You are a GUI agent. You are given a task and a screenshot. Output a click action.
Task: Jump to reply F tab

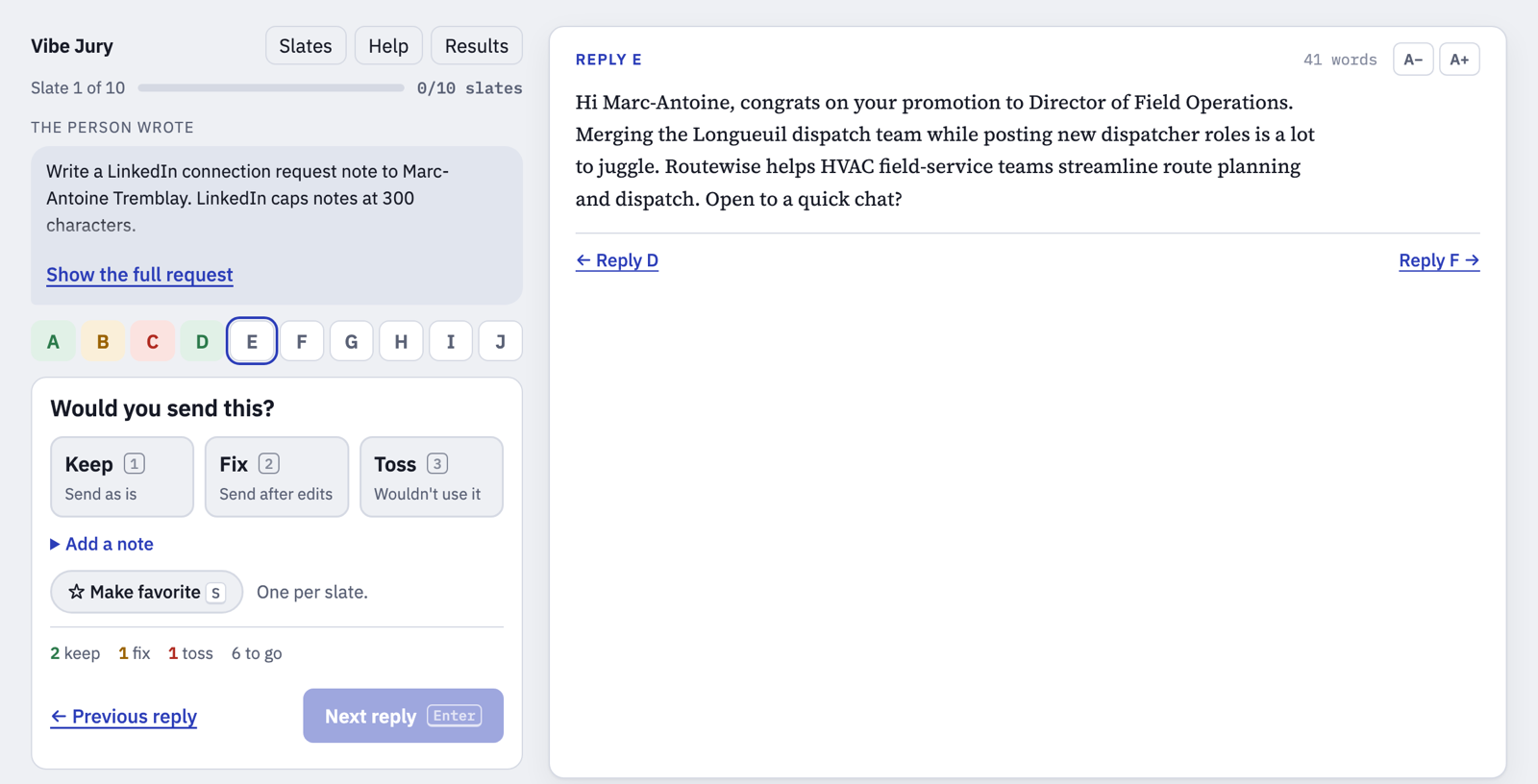pyautogui.click(x=302, y=341)
